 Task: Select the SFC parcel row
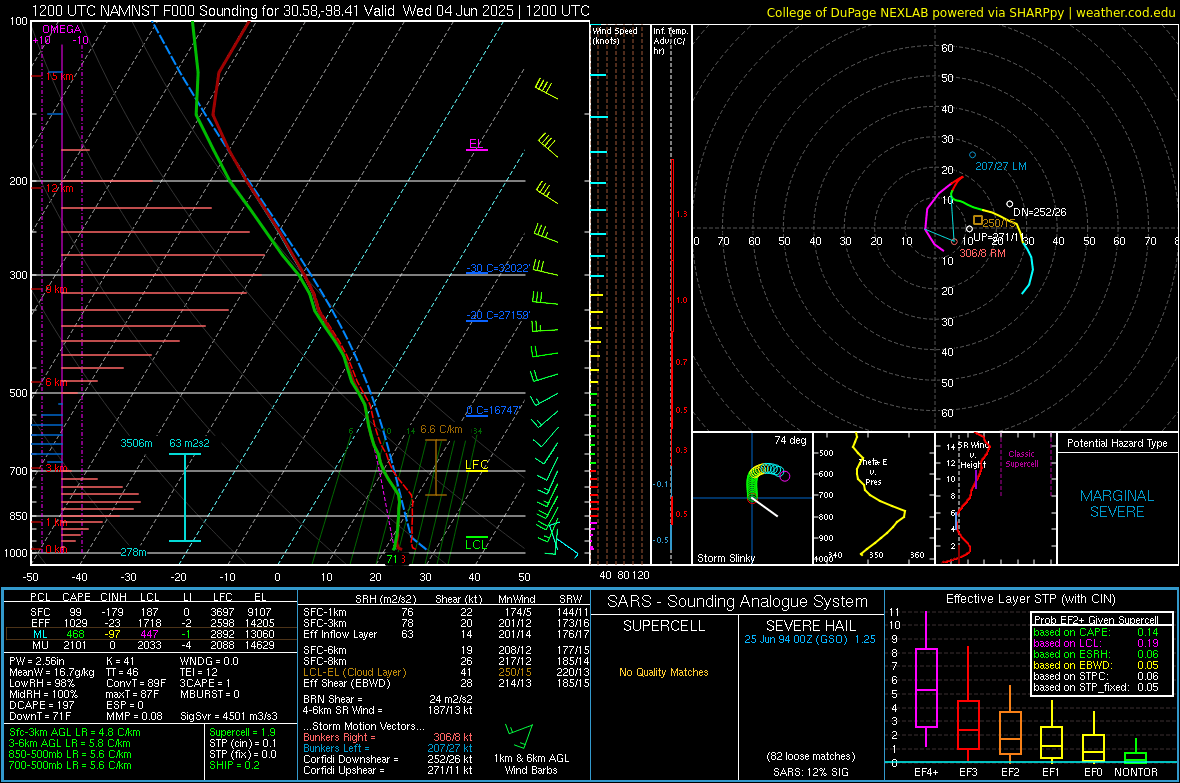[x=151, y=612]
